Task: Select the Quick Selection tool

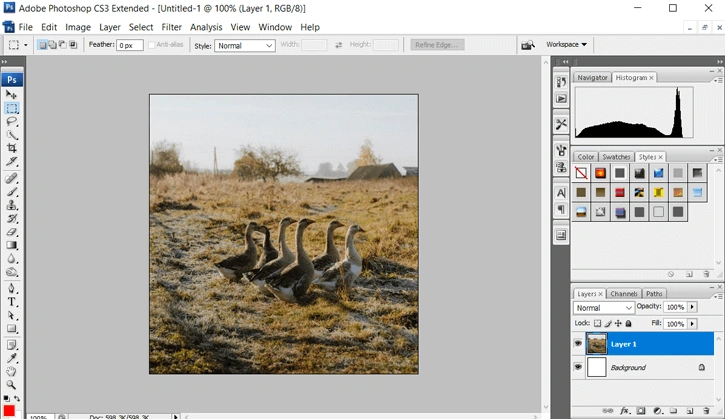Action: point(12,135)
